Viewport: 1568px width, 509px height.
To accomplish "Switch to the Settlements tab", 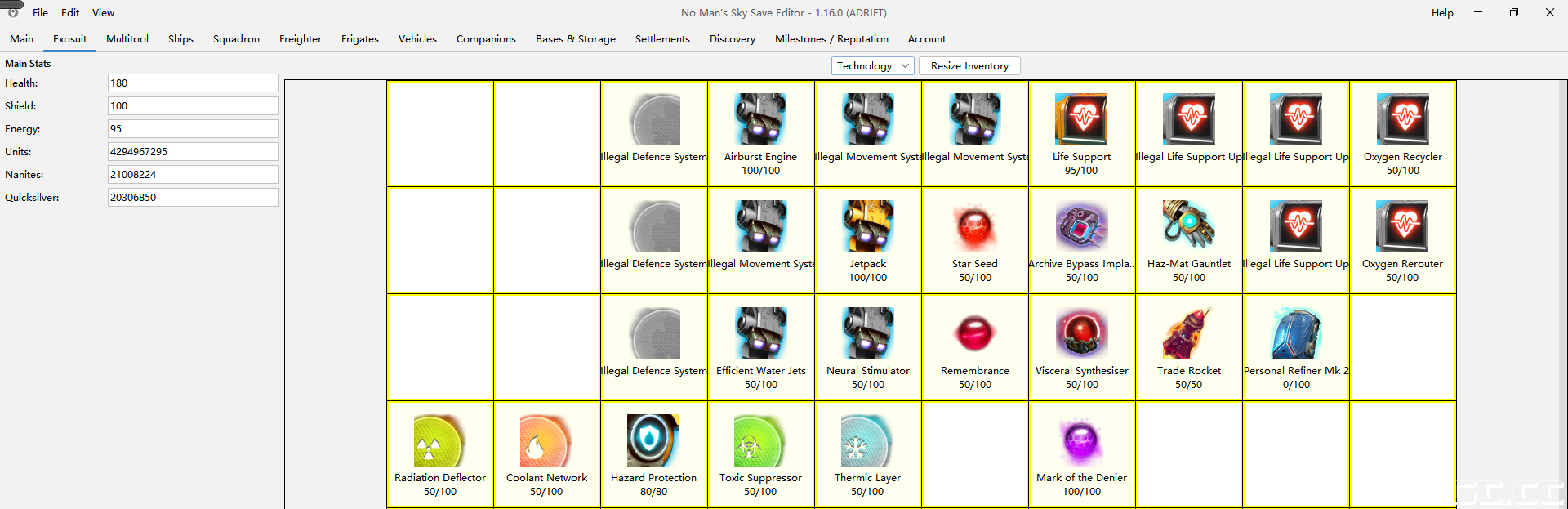I will pyautogui.click(x=662, y=39).
